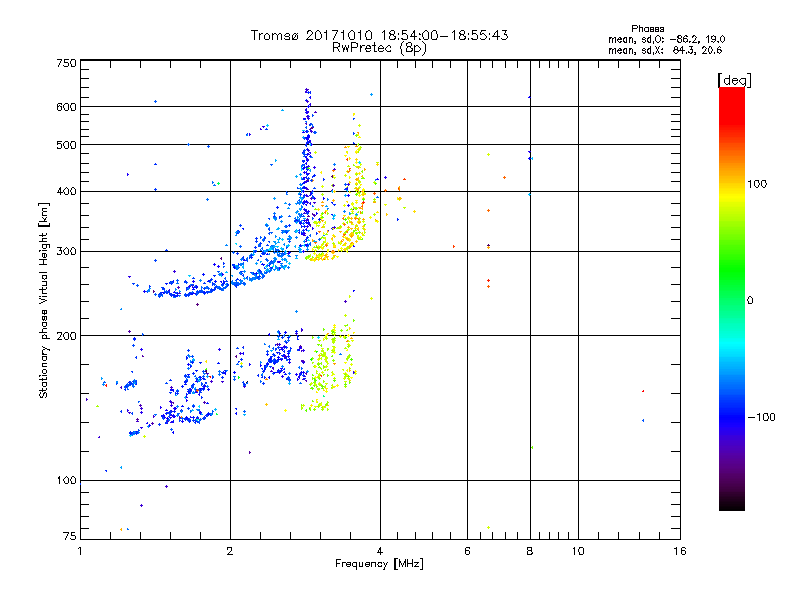Click the '0' colorbar tick label

750,301
